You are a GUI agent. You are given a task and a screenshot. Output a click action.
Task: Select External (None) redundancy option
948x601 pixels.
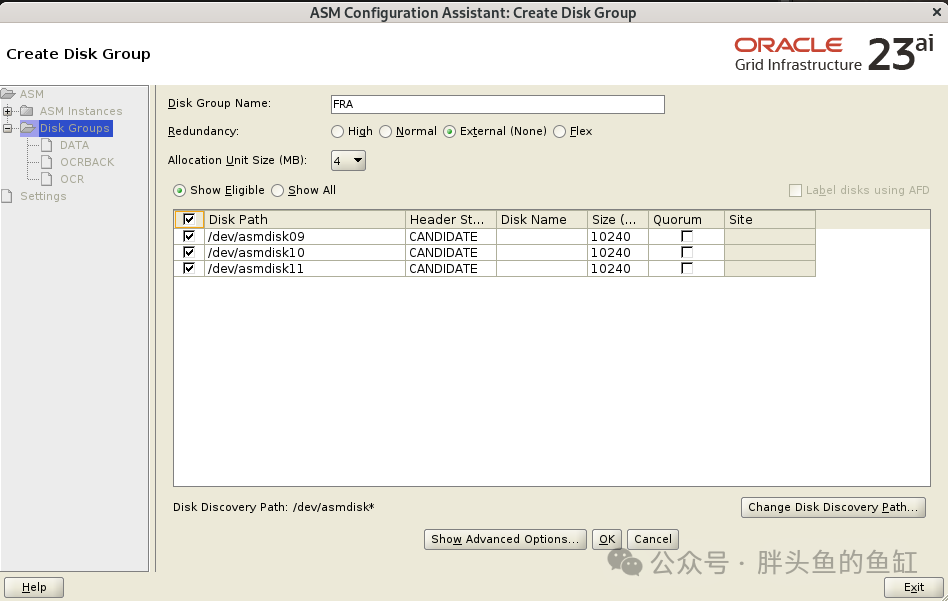[x=449, y=131]
